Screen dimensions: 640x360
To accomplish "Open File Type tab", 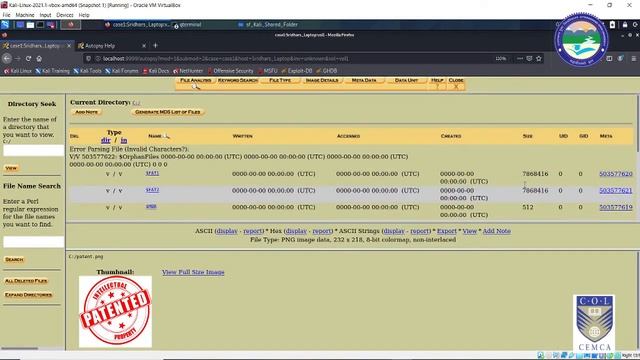I will [x=280, y=80].
